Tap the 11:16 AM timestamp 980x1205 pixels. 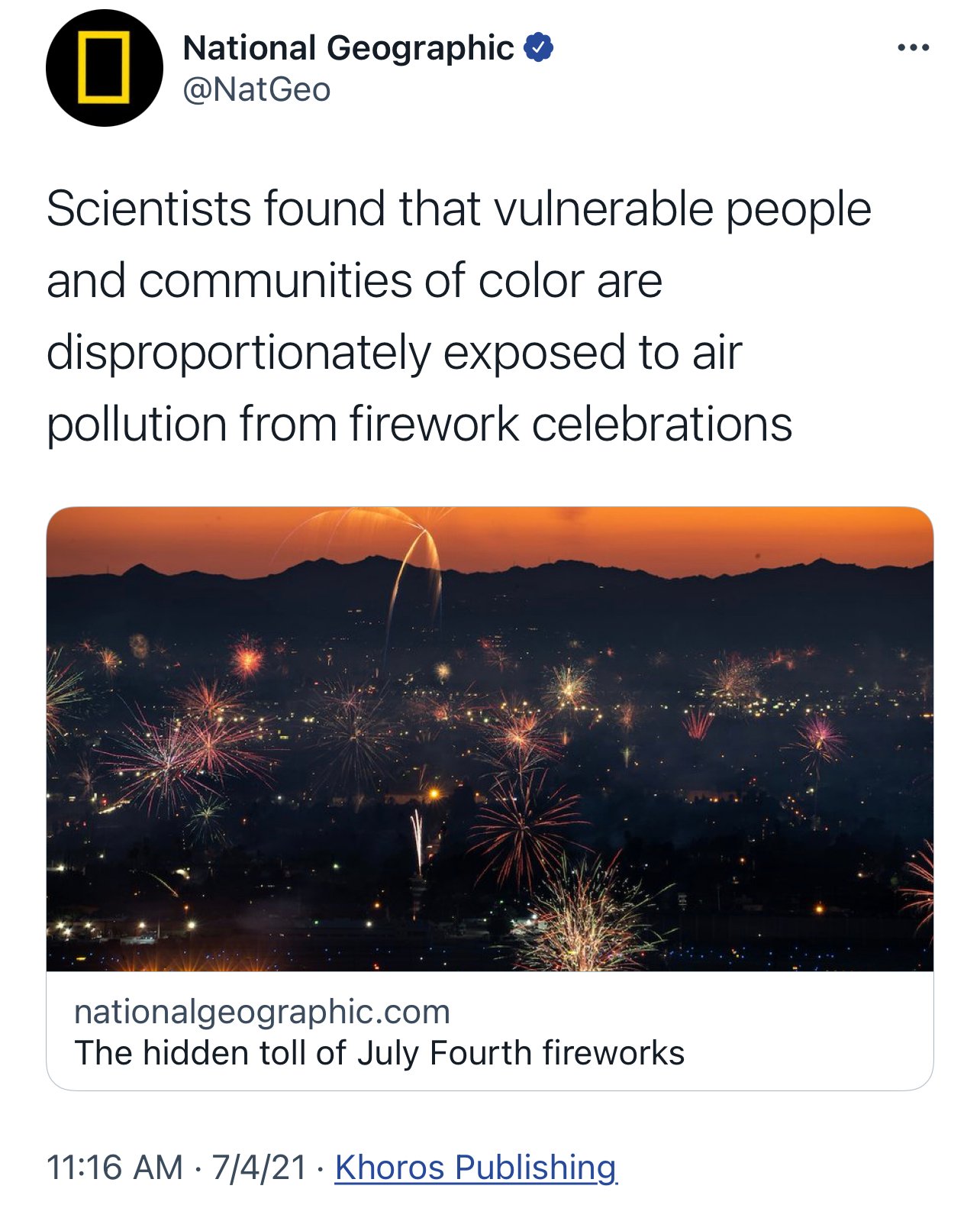114,1168
